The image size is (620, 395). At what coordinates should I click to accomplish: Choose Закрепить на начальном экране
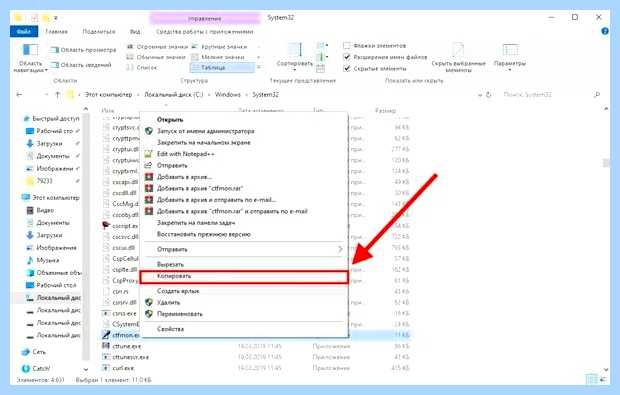tap(204, 142)
